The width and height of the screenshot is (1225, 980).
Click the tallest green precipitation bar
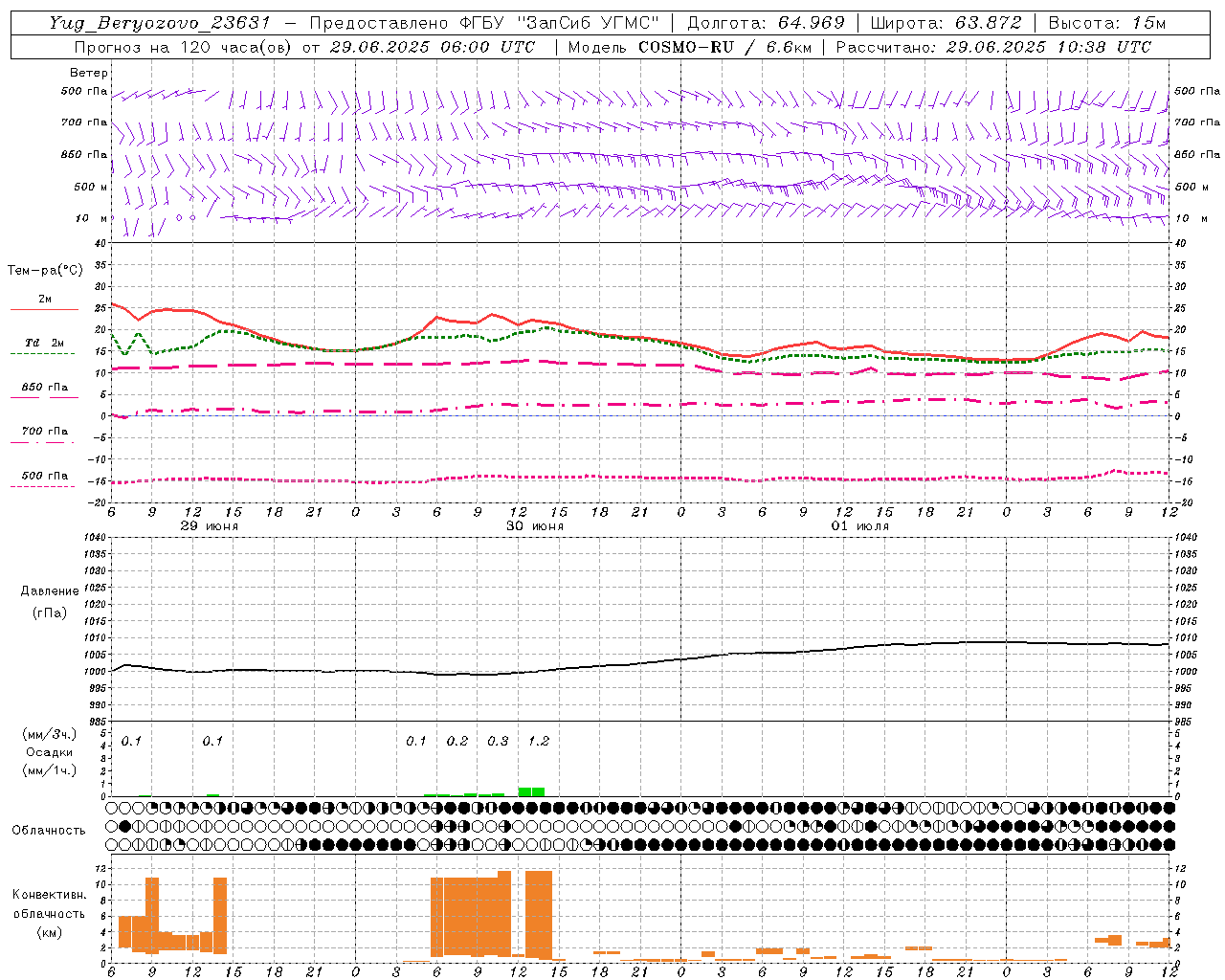(531, 791)
